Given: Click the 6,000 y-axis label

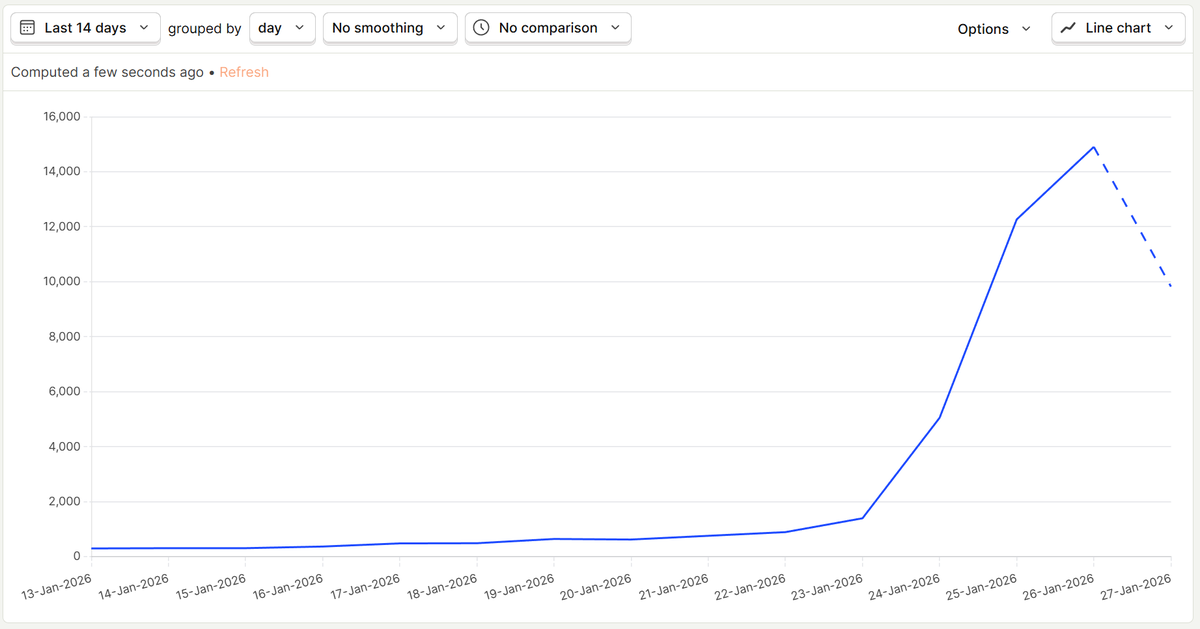Looking at the screenshot, I should pos(63,392).
